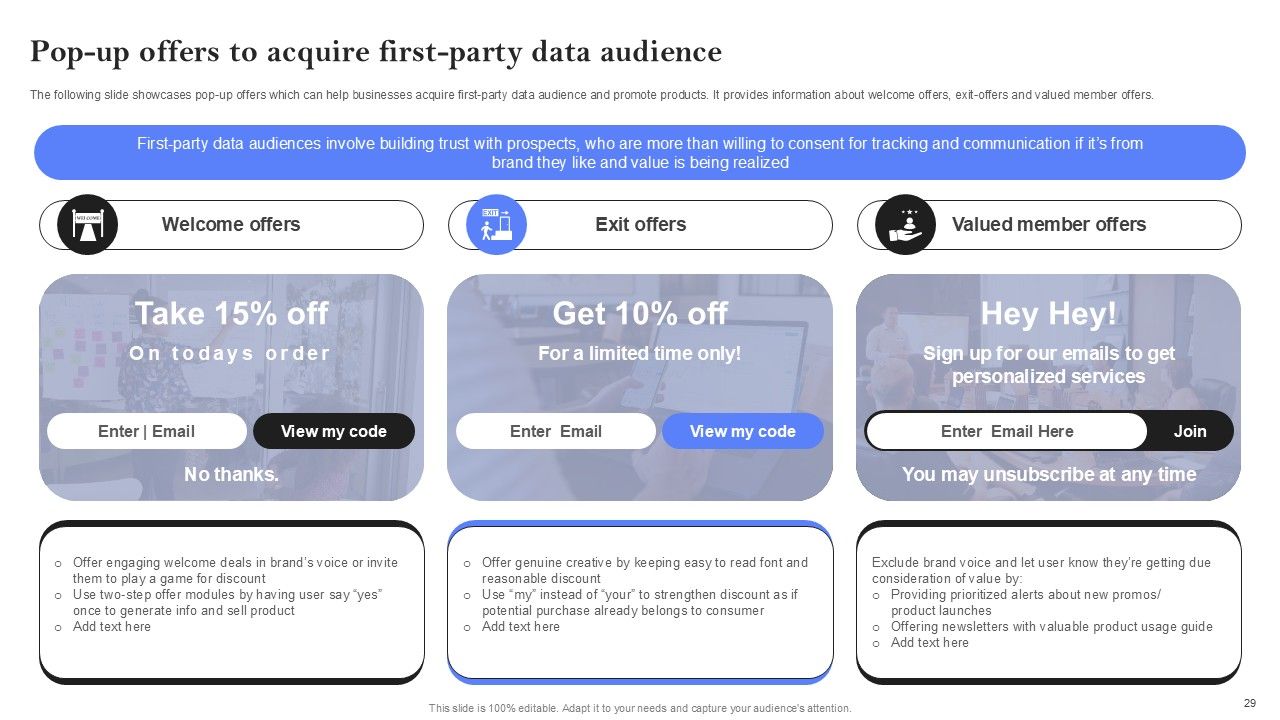
Task: Select the Valued member offers heading pill
Action: coord(1049,224)
